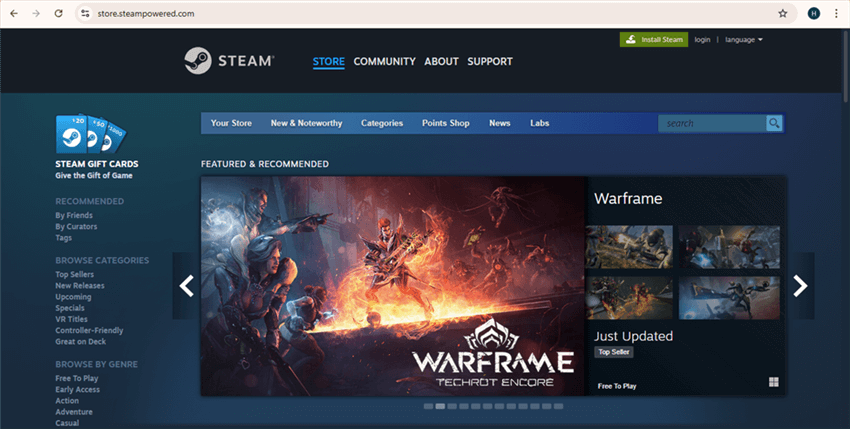The width and height of the screenshot is (850, 429).
Task: Click Warframe title text
Action: click(x=628, y=199)
